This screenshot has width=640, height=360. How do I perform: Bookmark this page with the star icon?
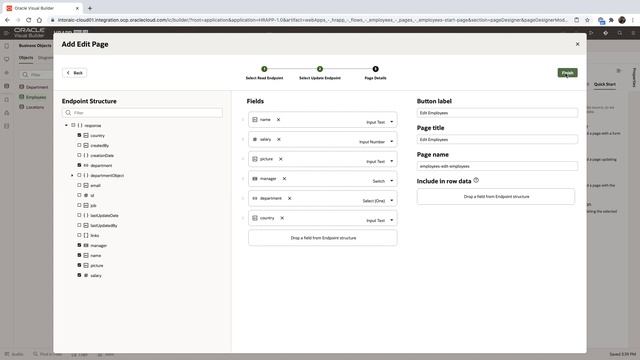(x=587, y=20)
